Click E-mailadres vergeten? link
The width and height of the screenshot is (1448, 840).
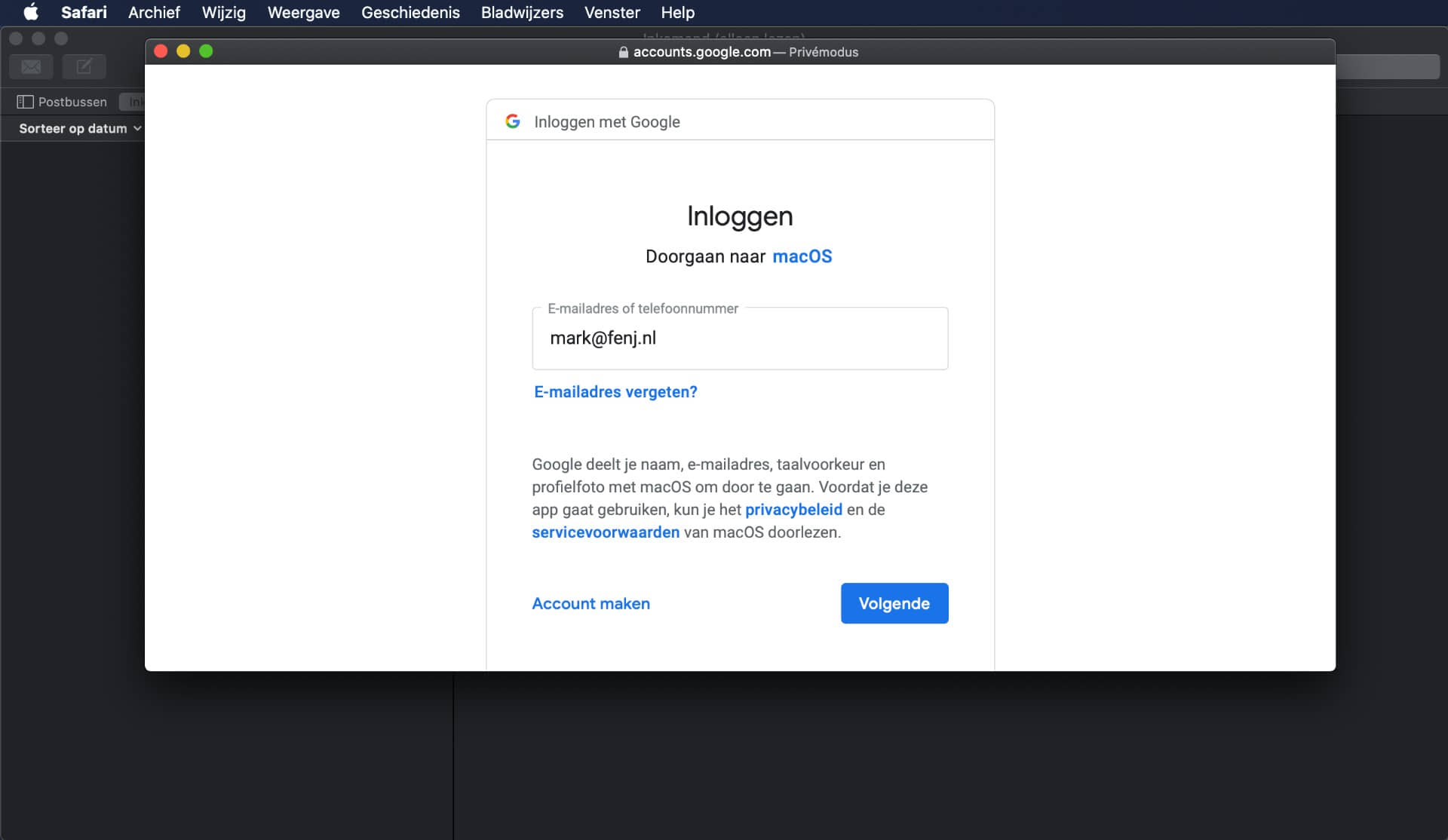pyautogui.click(x=615, y=392)
